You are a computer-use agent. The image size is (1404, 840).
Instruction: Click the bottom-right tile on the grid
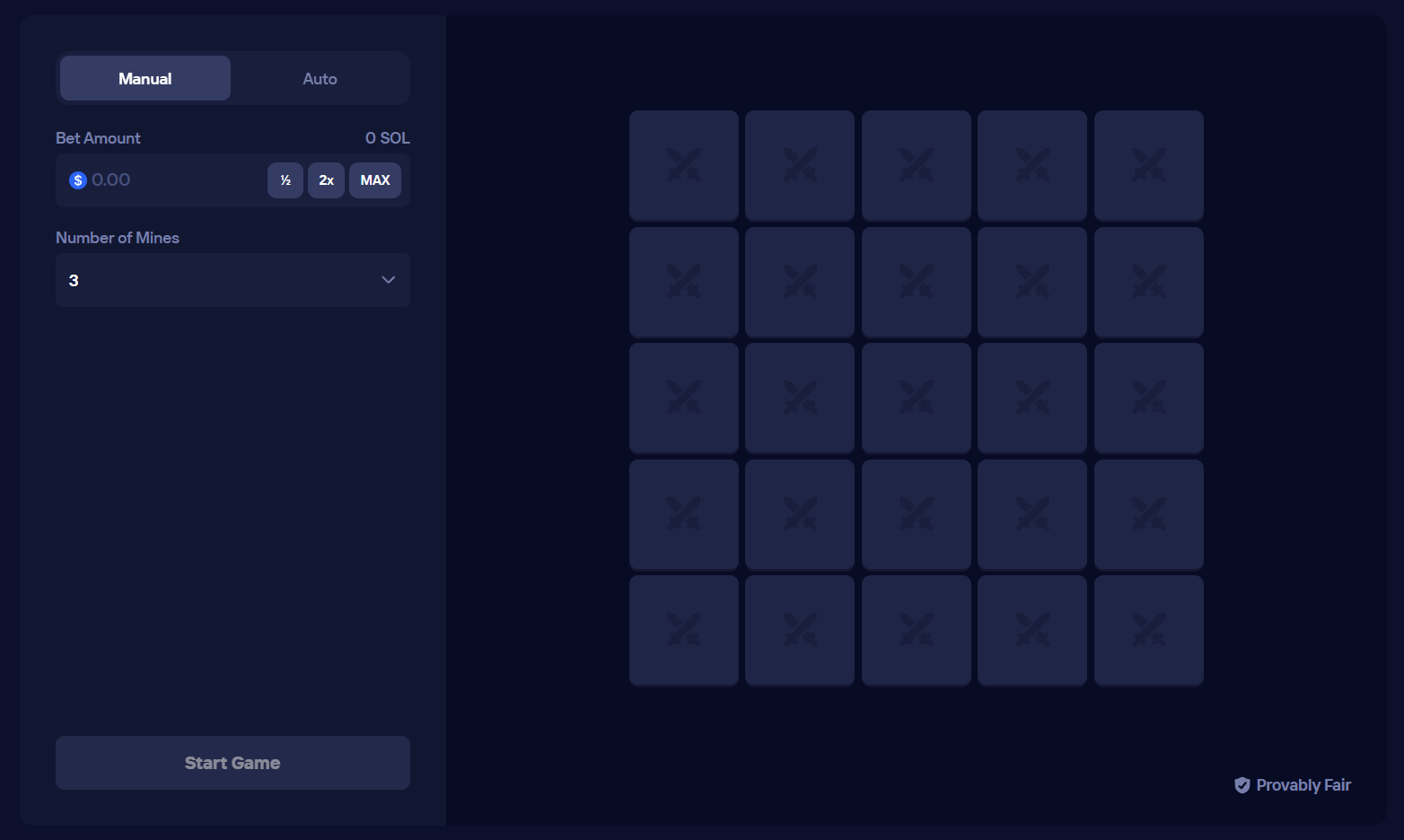(x=1148, y=630)
